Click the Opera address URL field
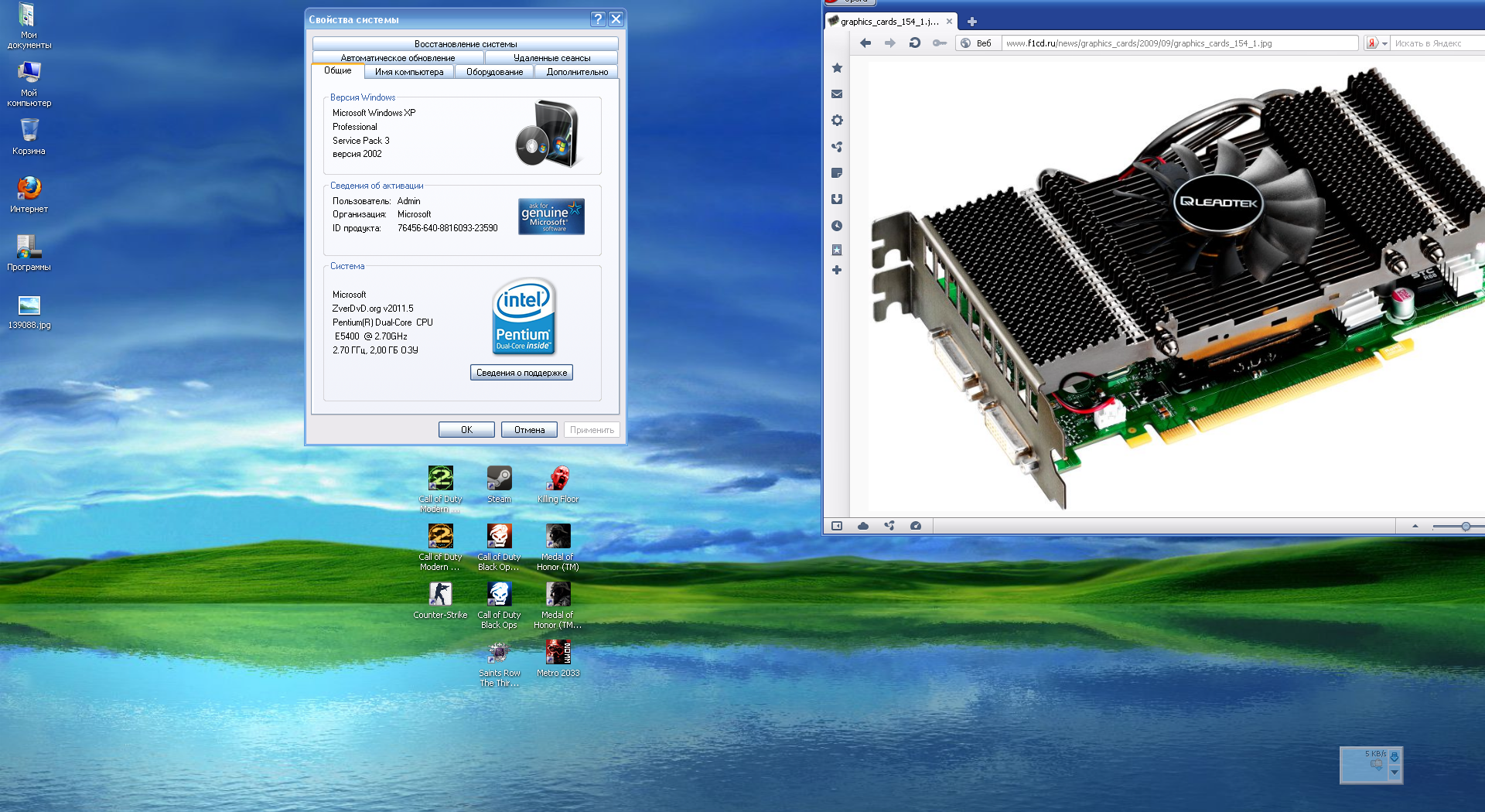 click(x=1179, y=43)
